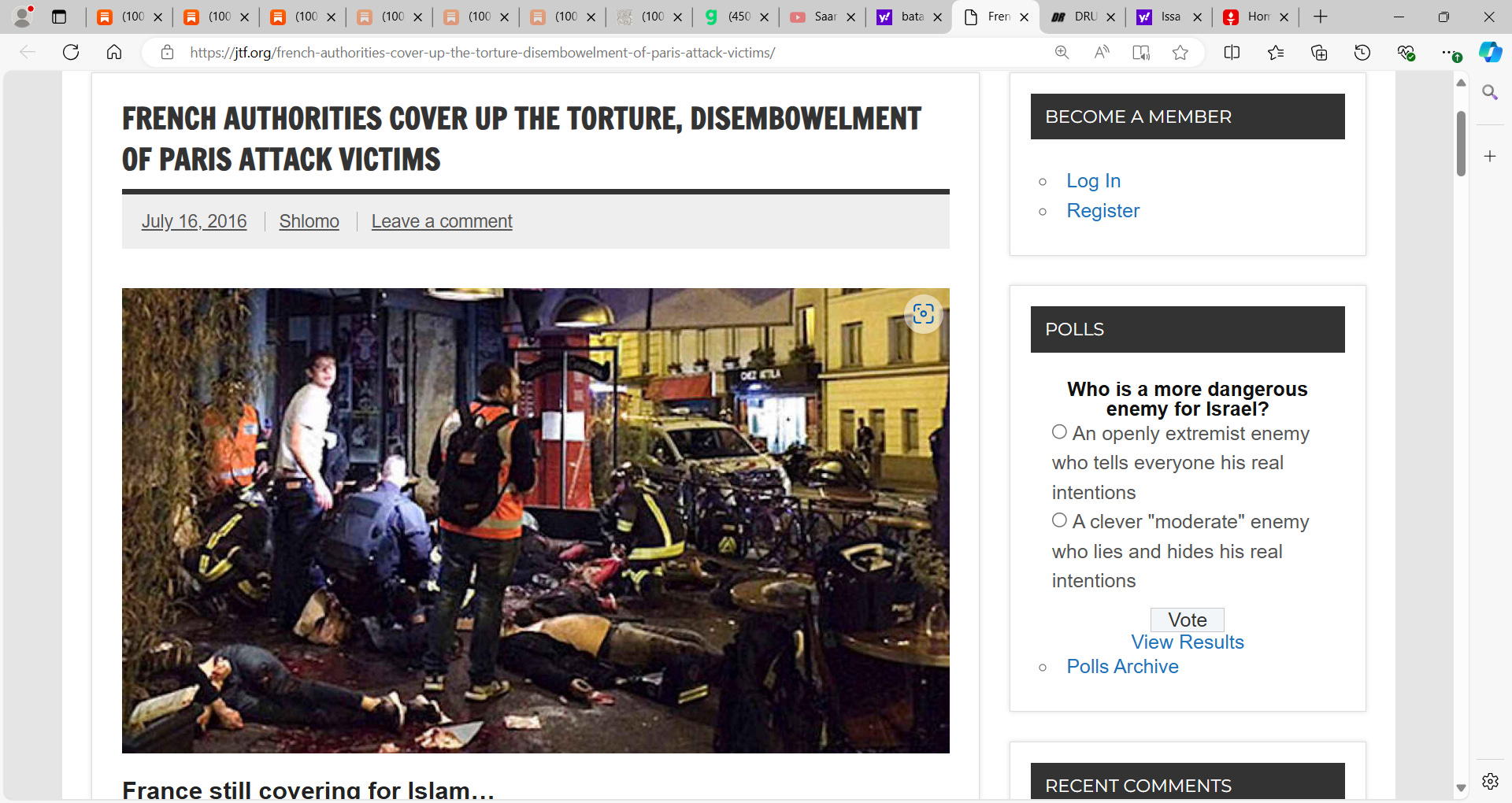Select 'An openly extremist enemy' radio option
This screenshot has width=1512, height=803.
pyautogui.click(x=1059, y=431)
